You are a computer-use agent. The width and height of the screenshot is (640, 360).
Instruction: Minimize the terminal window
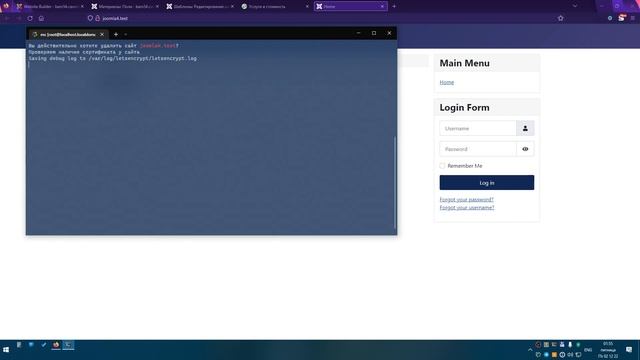click(358, 33)
